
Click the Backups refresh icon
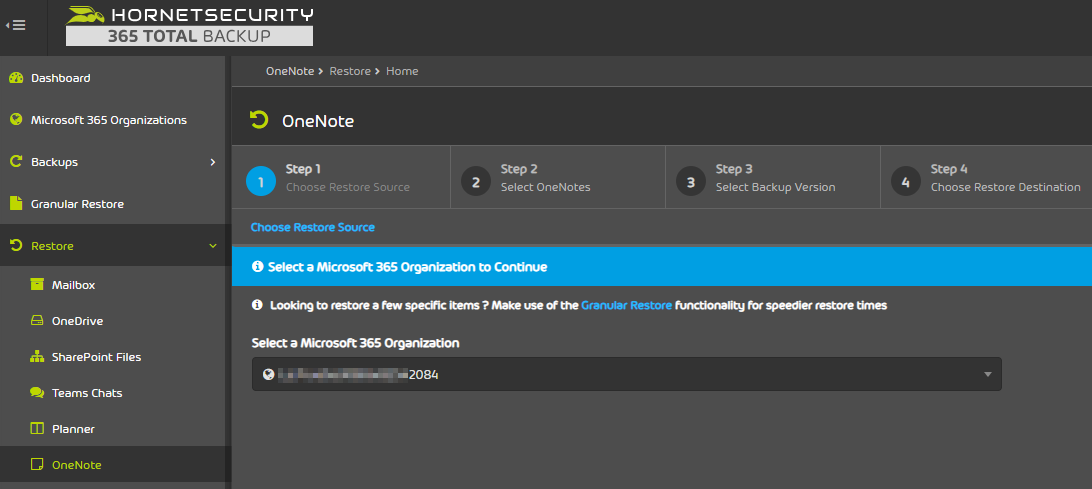click(x=15, y=162)
